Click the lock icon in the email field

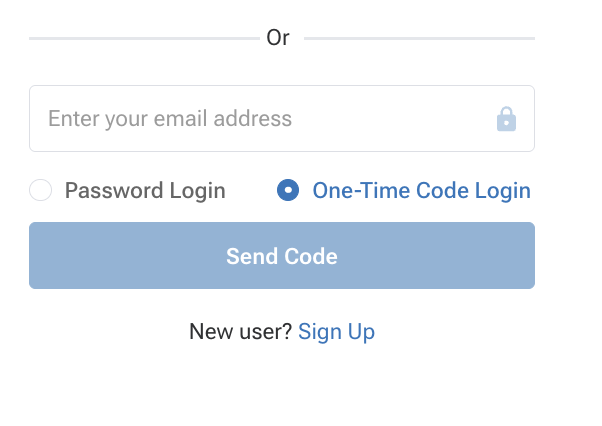tap(506, 119)
